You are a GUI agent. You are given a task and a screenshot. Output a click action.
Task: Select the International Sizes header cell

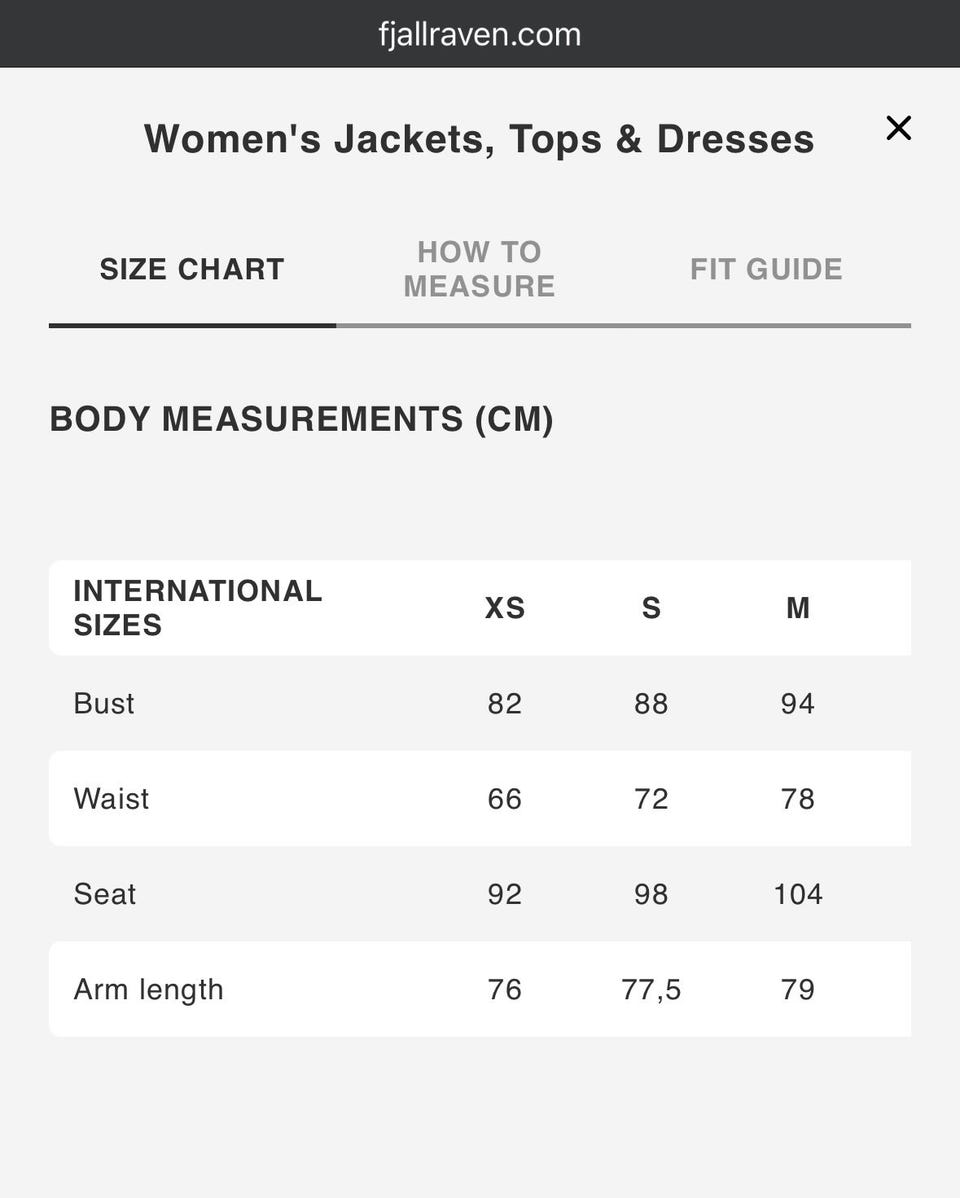pos(198,608)
